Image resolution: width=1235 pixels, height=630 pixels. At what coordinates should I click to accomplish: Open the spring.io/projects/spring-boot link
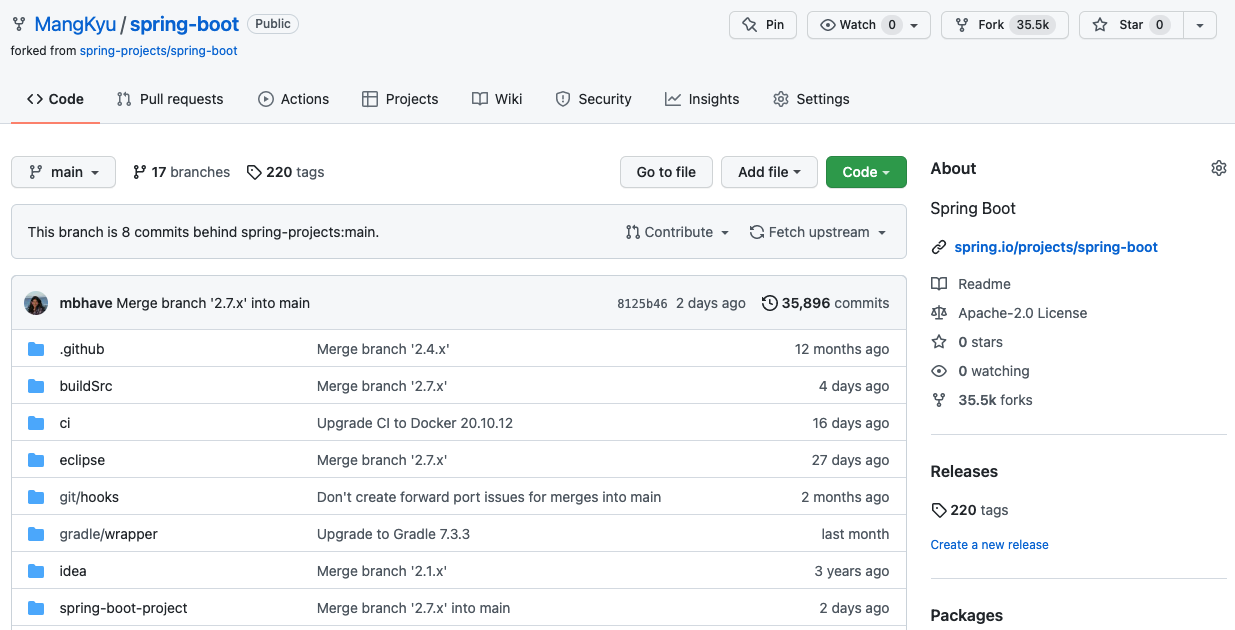tap(1056, 247)
